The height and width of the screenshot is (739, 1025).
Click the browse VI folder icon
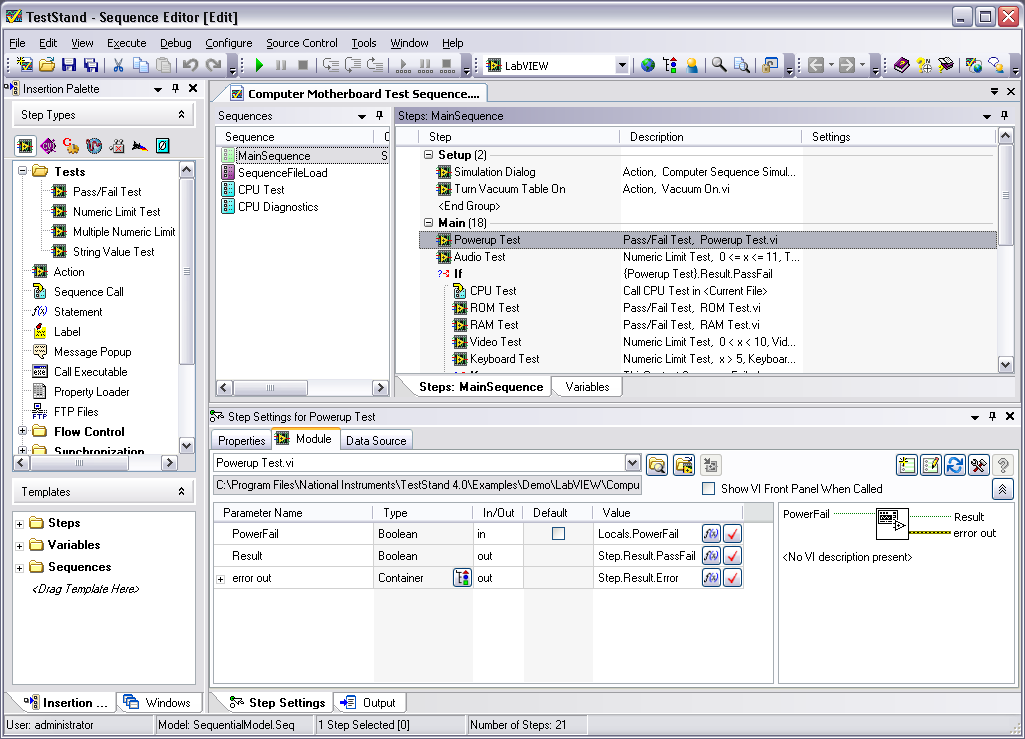coord(657,464)
